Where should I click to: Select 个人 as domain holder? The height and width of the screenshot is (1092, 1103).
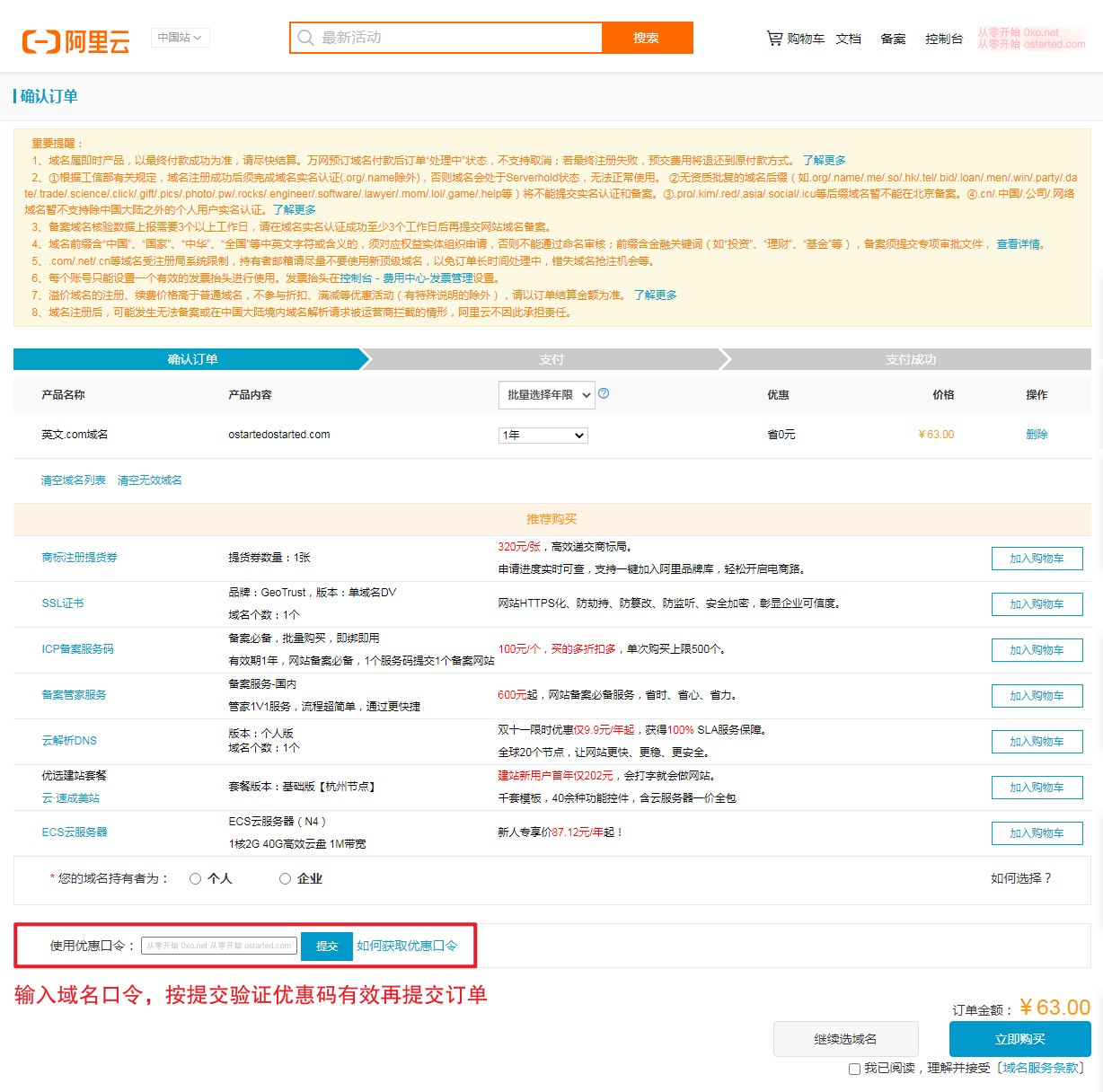click(195, 879)
